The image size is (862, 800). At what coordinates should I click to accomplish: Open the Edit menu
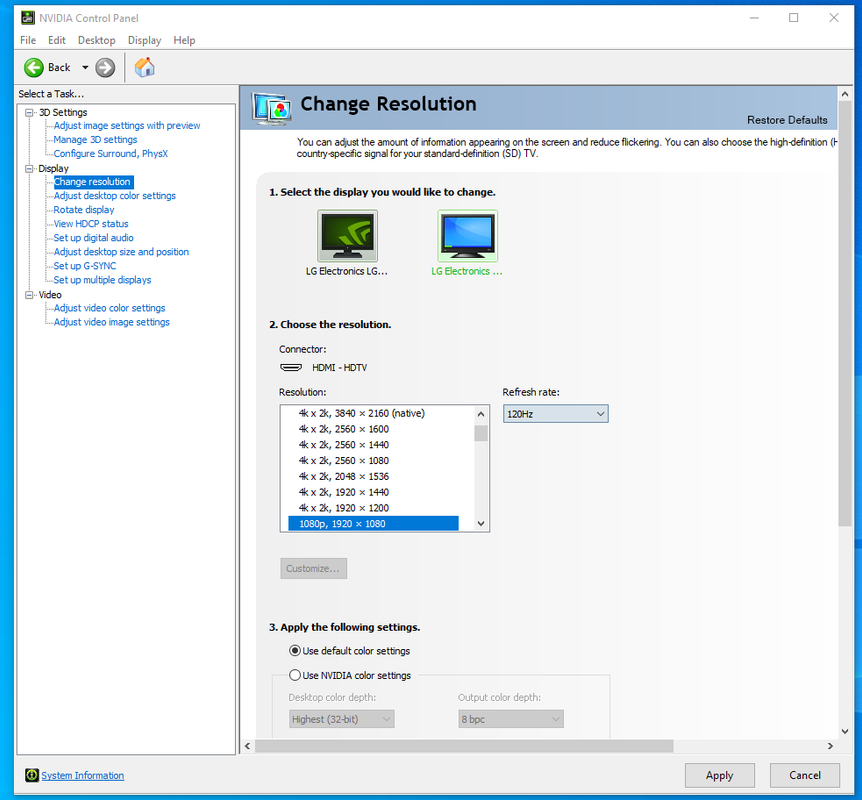tap(57, 40)
